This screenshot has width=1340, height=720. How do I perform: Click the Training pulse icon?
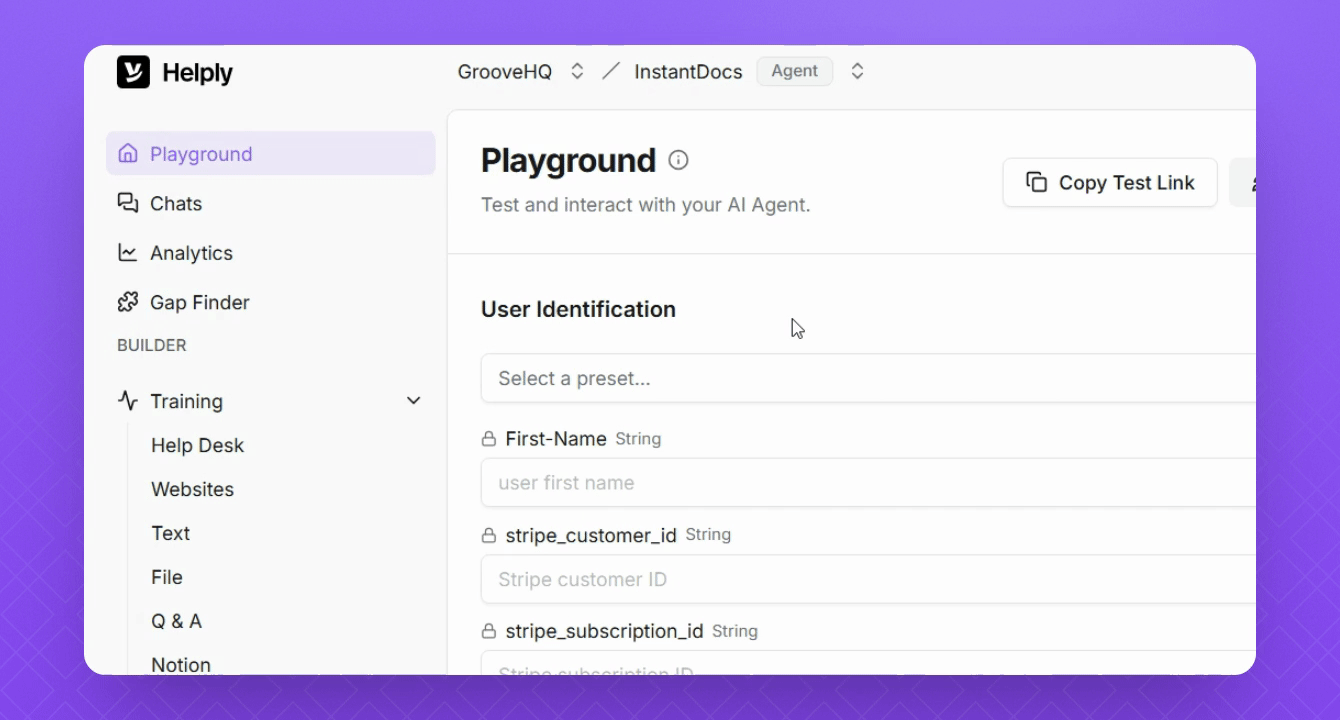pos(128,401)
